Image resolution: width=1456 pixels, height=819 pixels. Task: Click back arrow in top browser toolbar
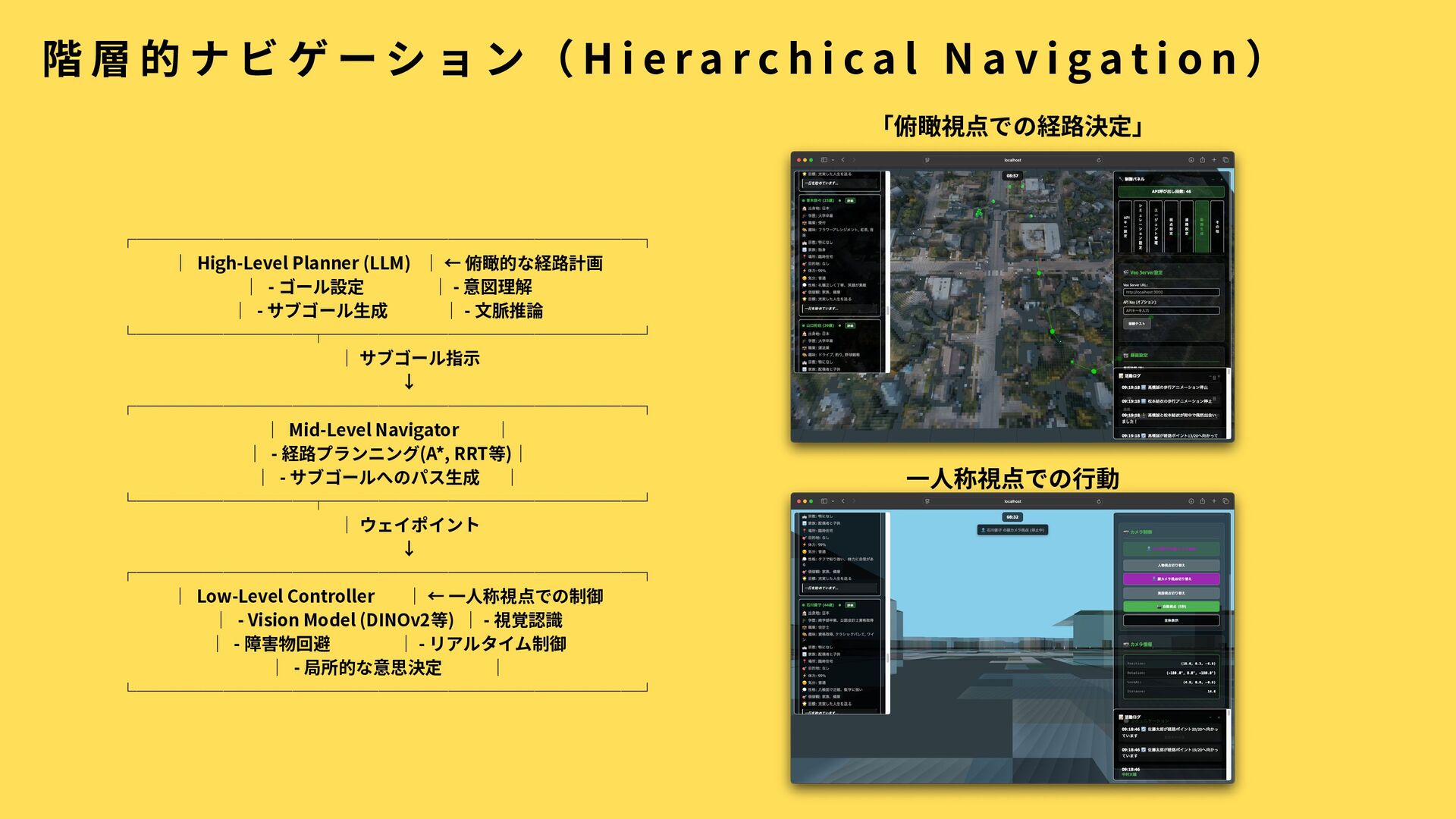(843, 160)
